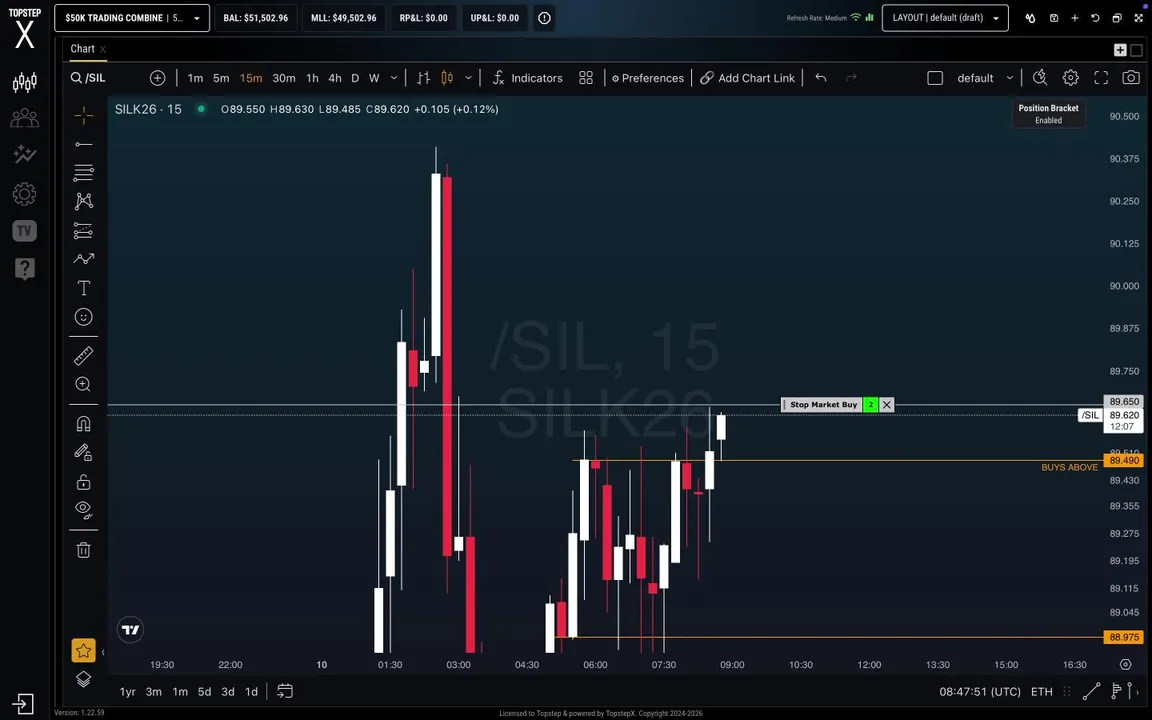Open the emoji icons tool
Viewport: 1152px width, 720px height.
point(84,317)
